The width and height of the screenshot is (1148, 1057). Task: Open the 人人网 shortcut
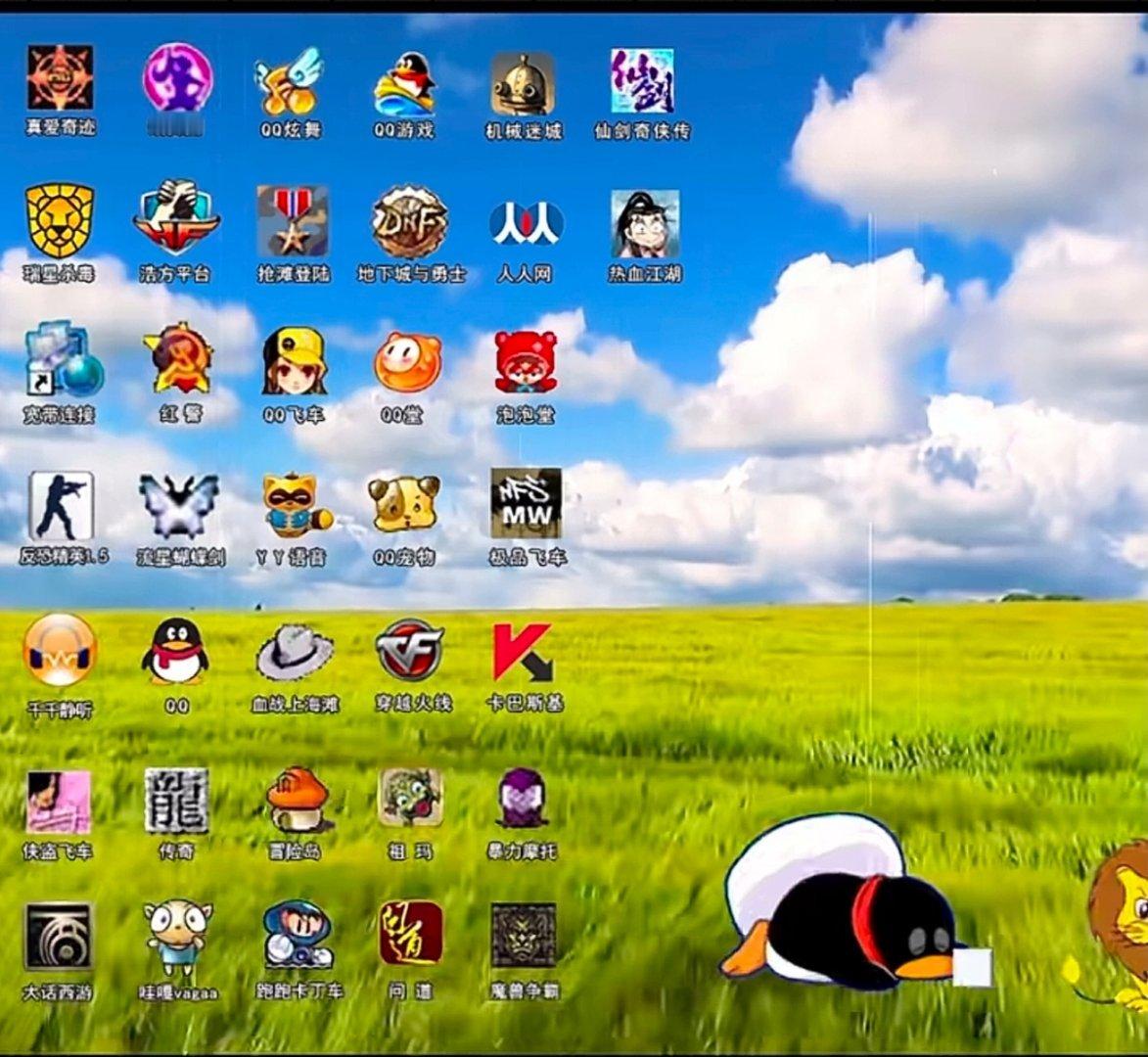click(x=526, y=223)
